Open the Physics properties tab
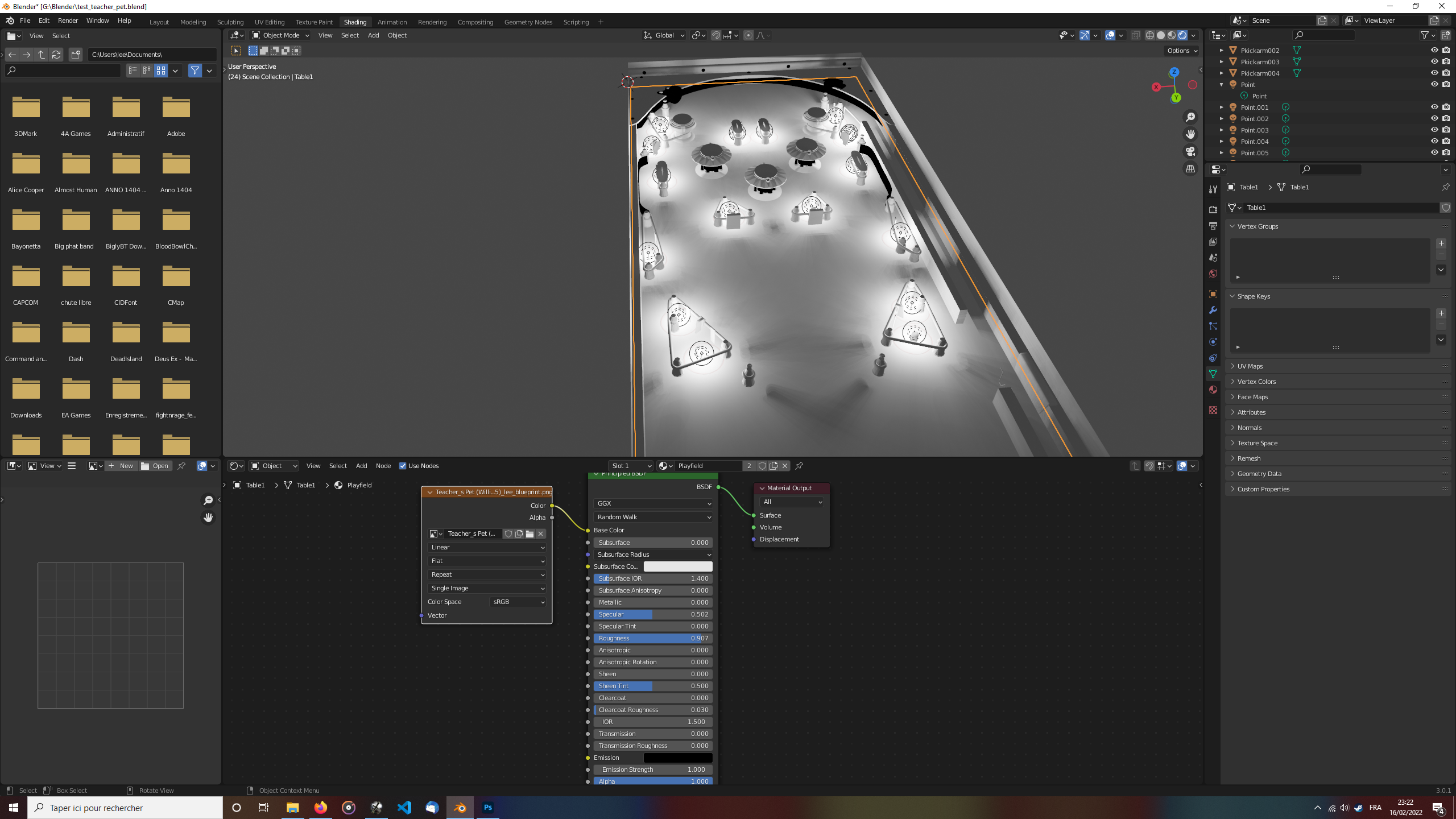The image size is (1456, 819). [x=1213, y=342]
